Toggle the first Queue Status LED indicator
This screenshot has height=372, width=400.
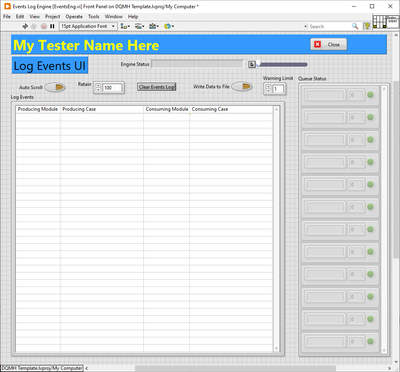[x=370, y=95]
